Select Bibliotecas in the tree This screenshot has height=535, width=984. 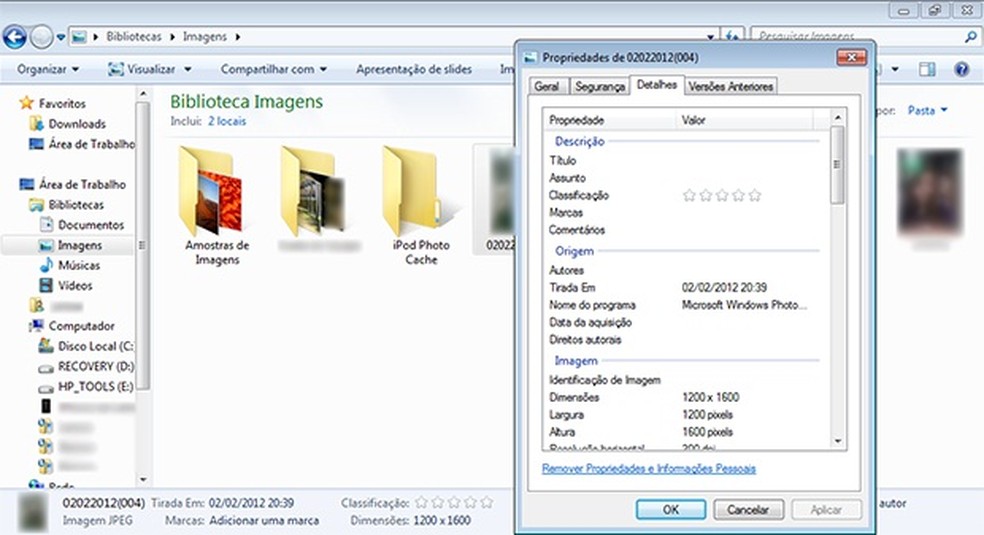coord(67,205)
